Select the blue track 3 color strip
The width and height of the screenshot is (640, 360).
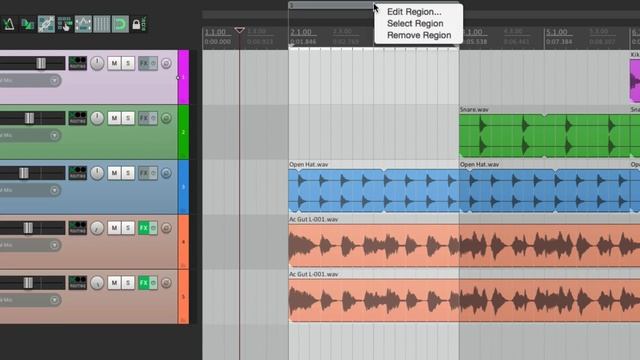183,187
